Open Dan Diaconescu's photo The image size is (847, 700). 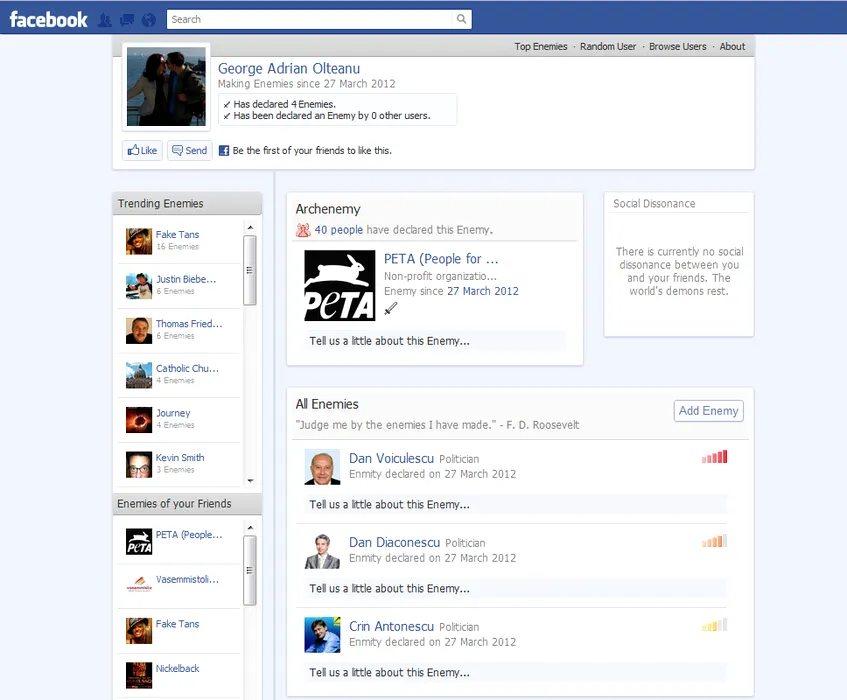coord(322,551)
